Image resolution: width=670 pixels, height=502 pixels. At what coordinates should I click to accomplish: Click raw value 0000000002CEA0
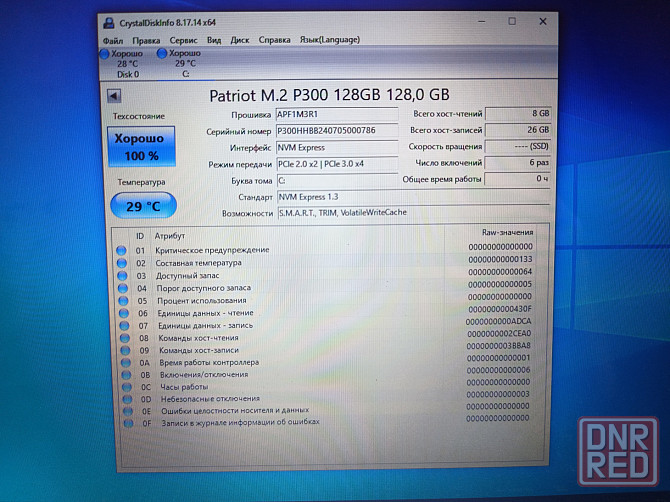pos(499,333)
